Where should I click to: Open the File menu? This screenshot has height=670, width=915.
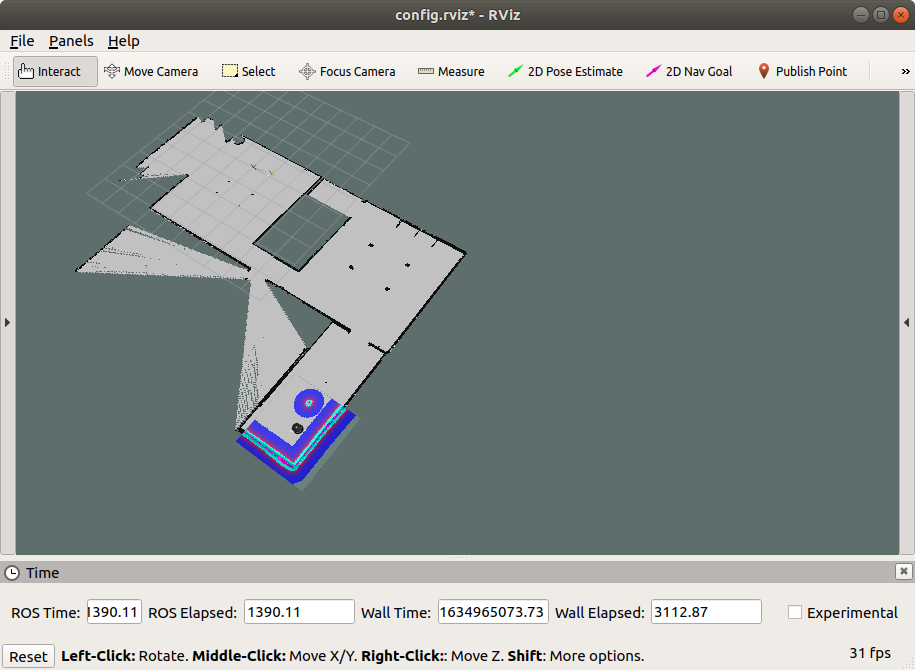point(22,41)
